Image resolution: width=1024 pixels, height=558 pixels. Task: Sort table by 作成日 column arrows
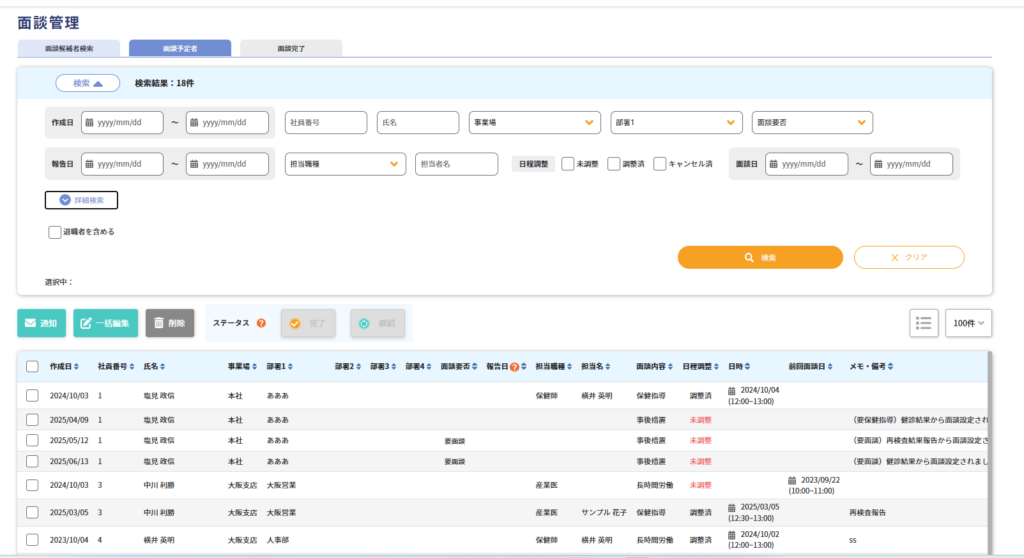click(x=77, y=367)
